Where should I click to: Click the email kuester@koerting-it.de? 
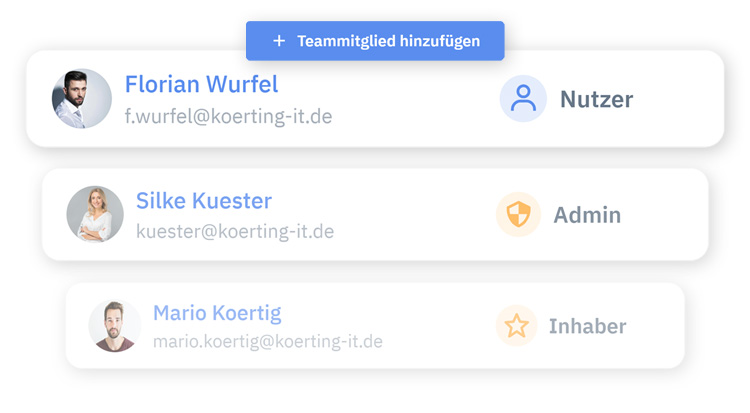pos(235,232)
